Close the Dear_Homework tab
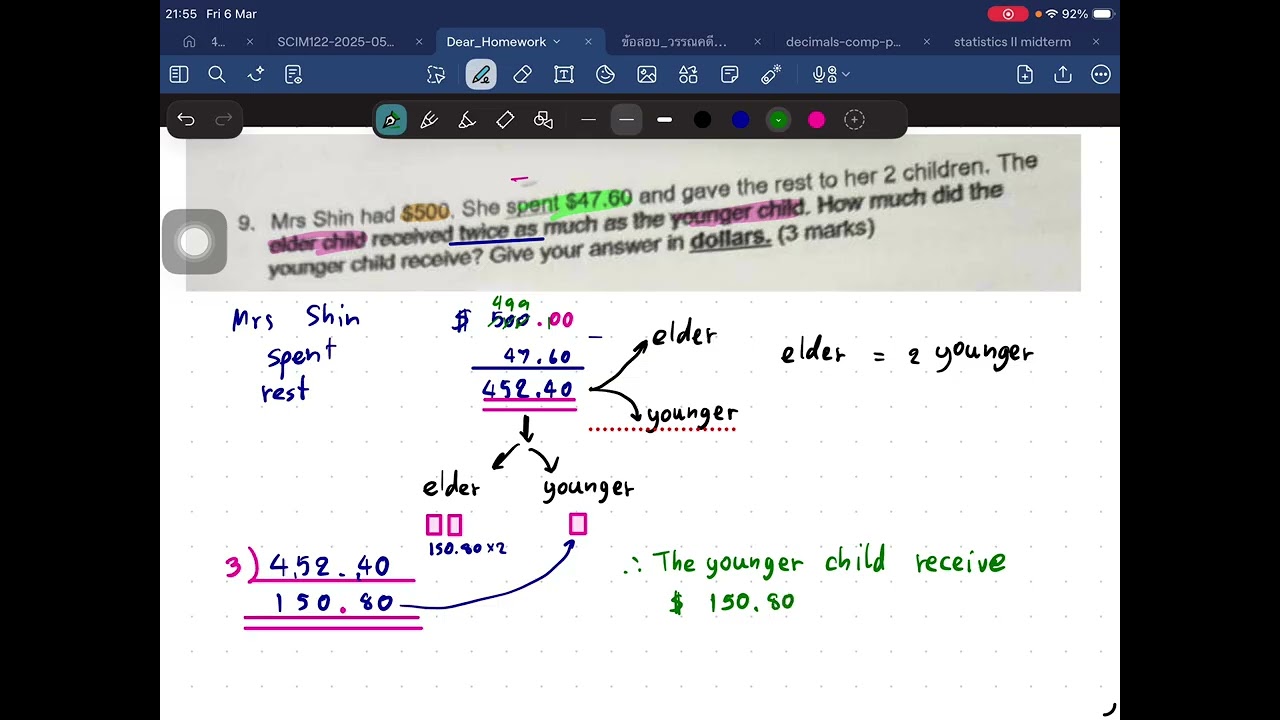Viewport: 1280px width, 720px height. click(588, 42)
